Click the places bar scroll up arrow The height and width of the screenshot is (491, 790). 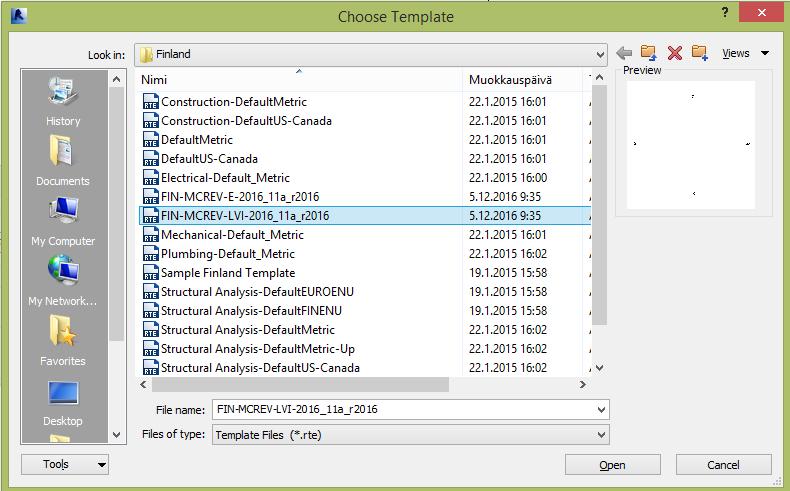(116, 79)
